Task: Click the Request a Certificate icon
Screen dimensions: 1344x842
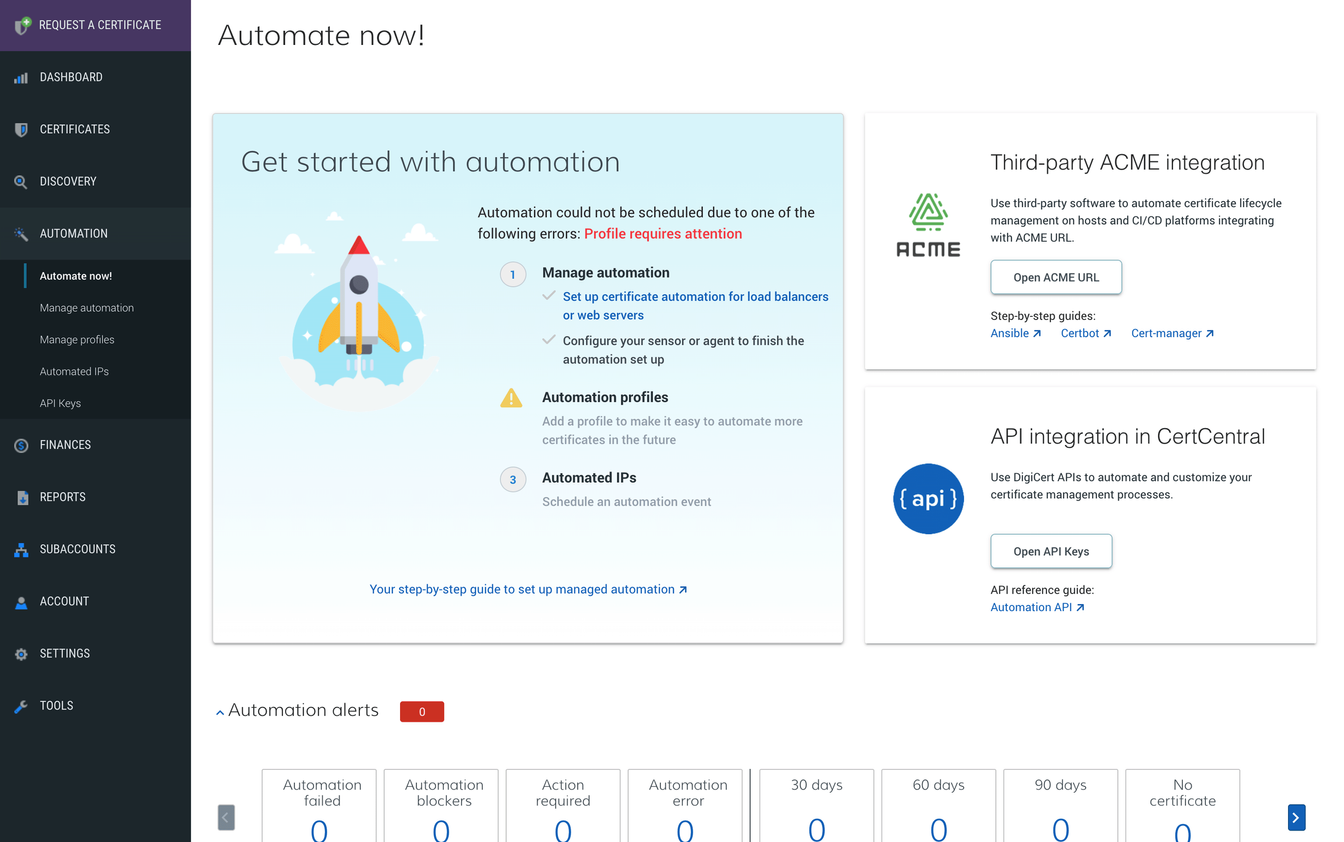Action: coord(21,24)
